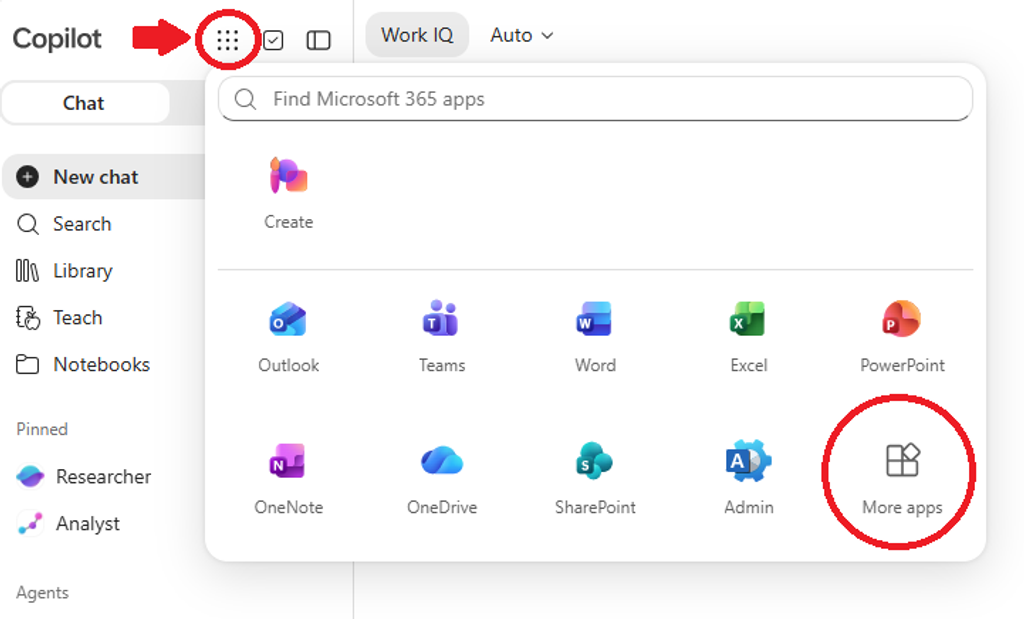Expand the Auto mode dropdown
The width and height of the screenshot is (1024, 619).
point(522,35)
